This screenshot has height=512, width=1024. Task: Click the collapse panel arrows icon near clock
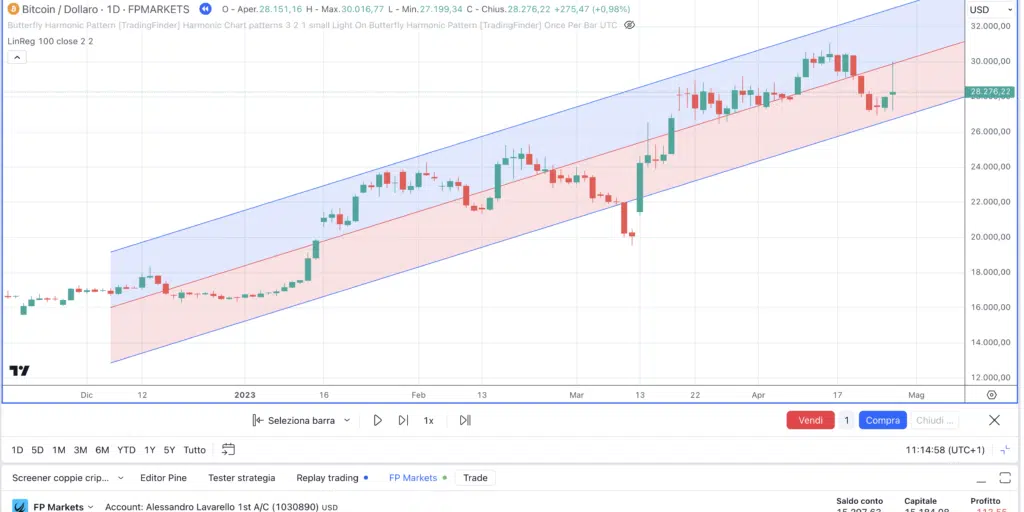(x=1005, y=450)
